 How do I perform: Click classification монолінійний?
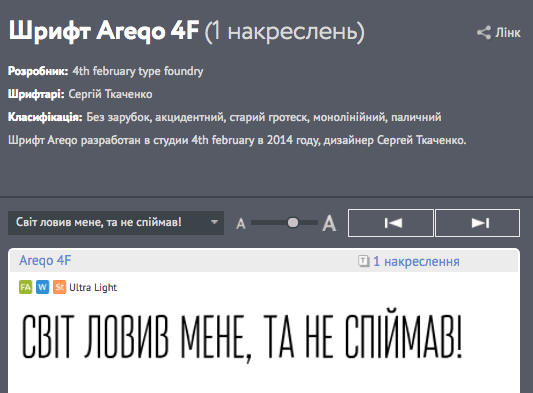tap(349, 117)
